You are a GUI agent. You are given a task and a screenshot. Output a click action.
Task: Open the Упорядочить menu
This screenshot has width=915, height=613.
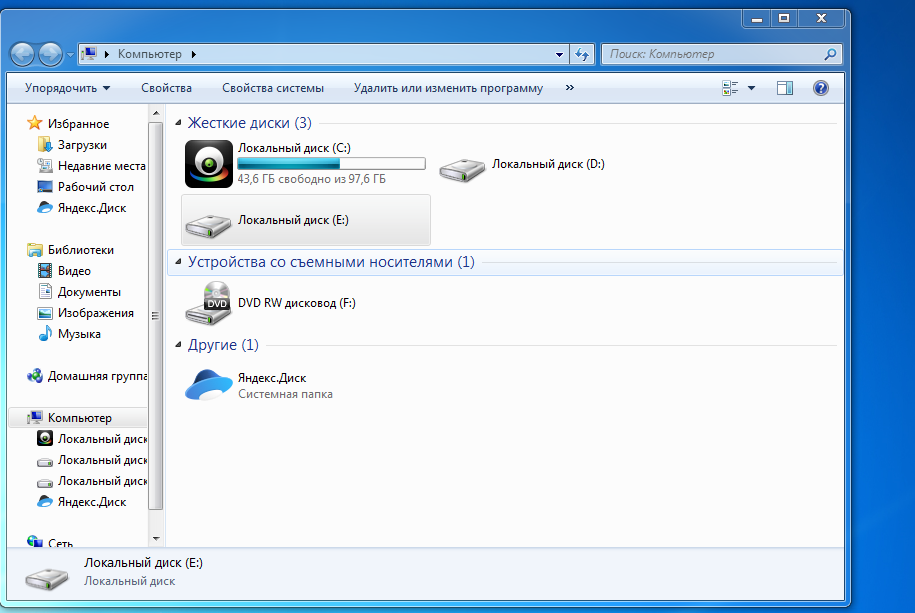coord(67,88)
